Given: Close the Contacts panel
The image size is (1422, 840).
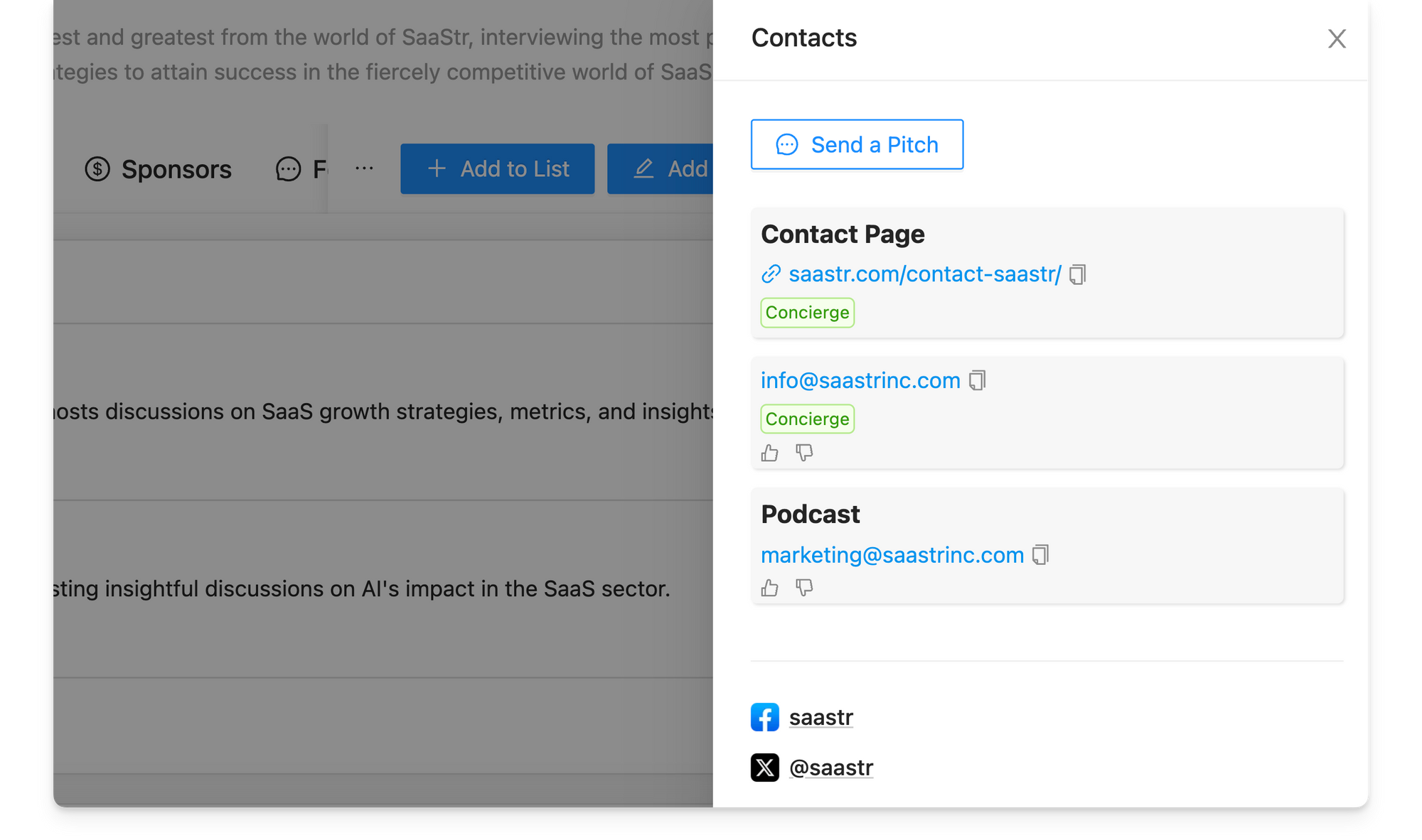Looking at the screenshot, I should click(x=1337, y=39).
